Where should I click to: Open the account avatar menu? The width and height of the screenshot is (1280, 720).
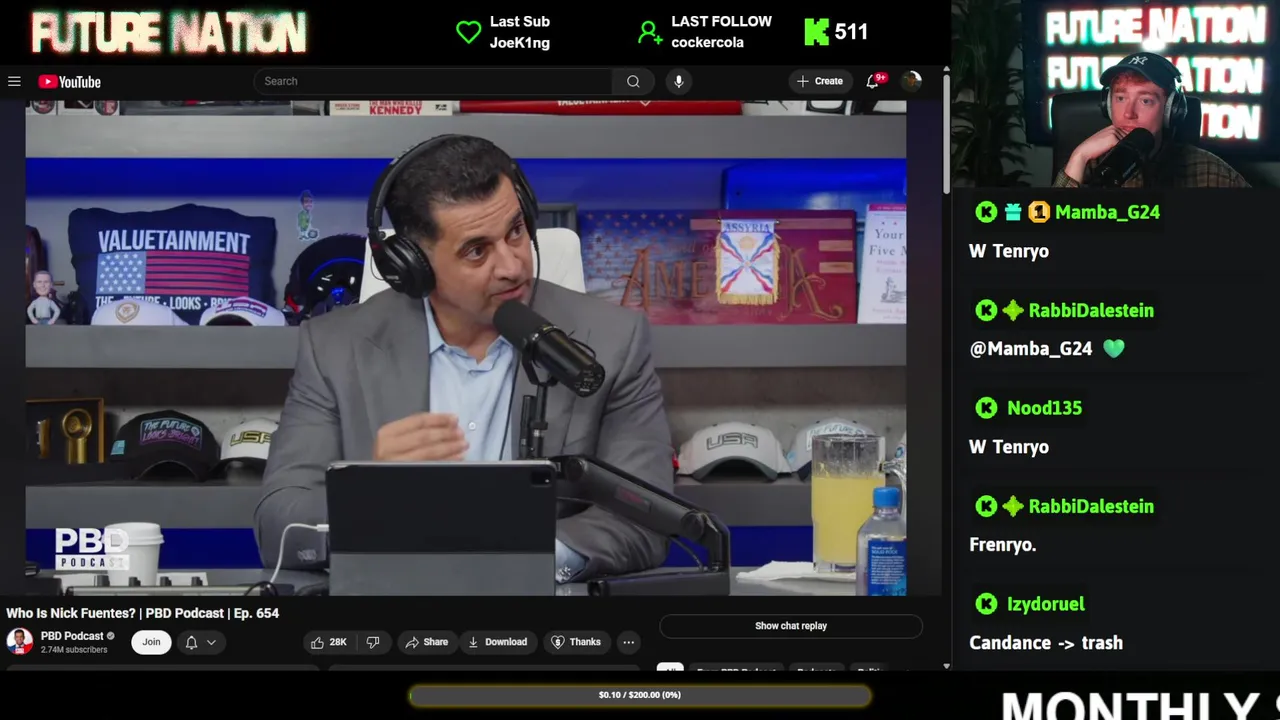pyautogui.click(x=911, y=81)
